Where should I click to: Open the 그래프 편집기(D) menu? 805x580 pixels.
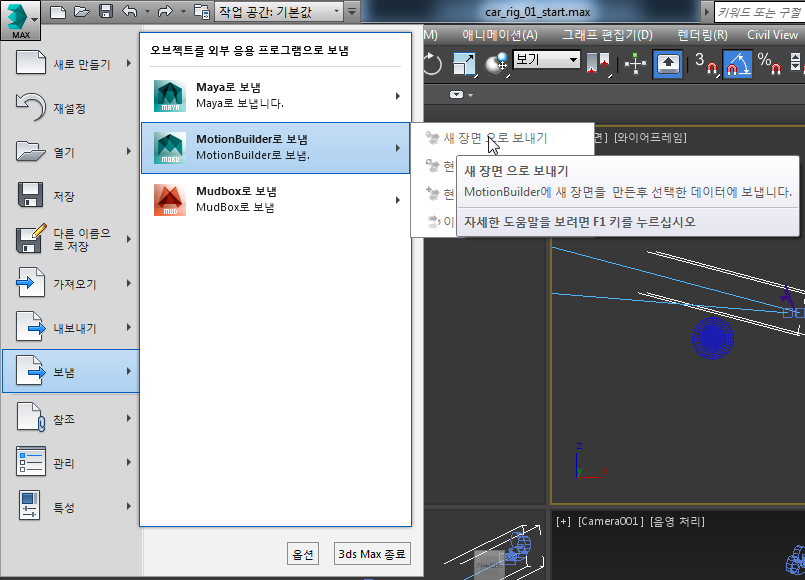[x=607, y=35]
